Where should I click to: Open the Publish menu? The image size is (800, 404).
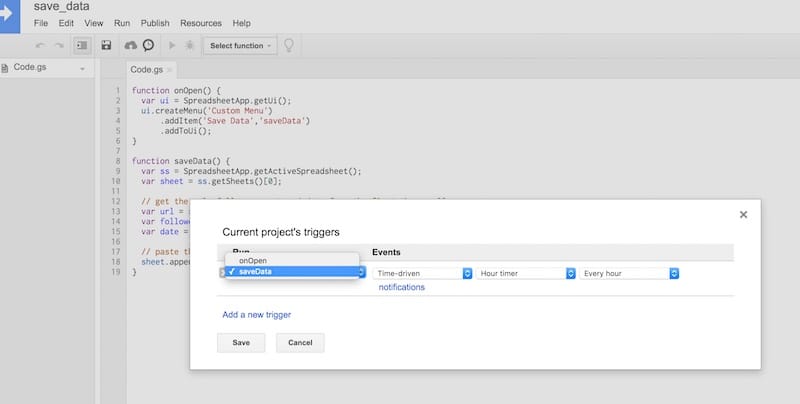155,23
